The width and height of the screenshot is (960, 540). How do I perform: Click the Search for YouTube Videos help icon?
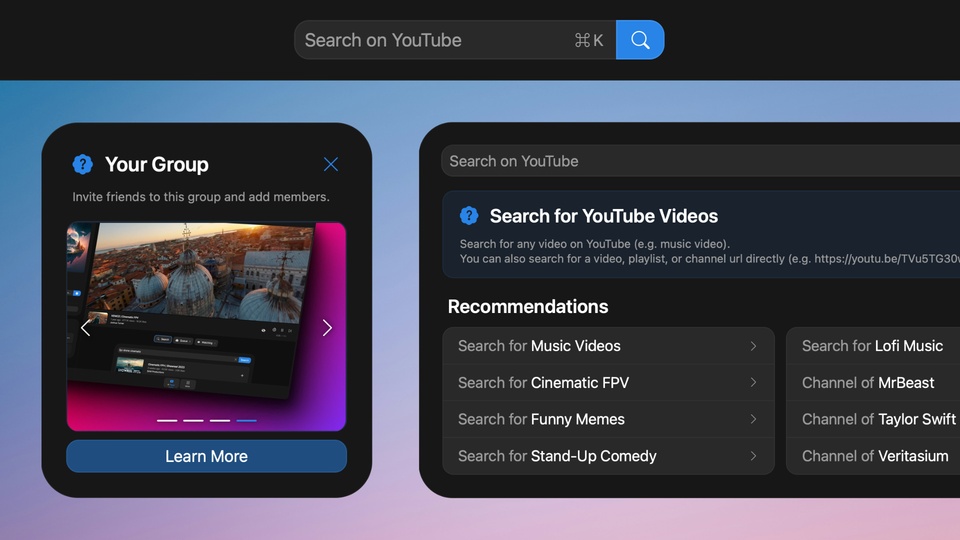coord(469,216)
